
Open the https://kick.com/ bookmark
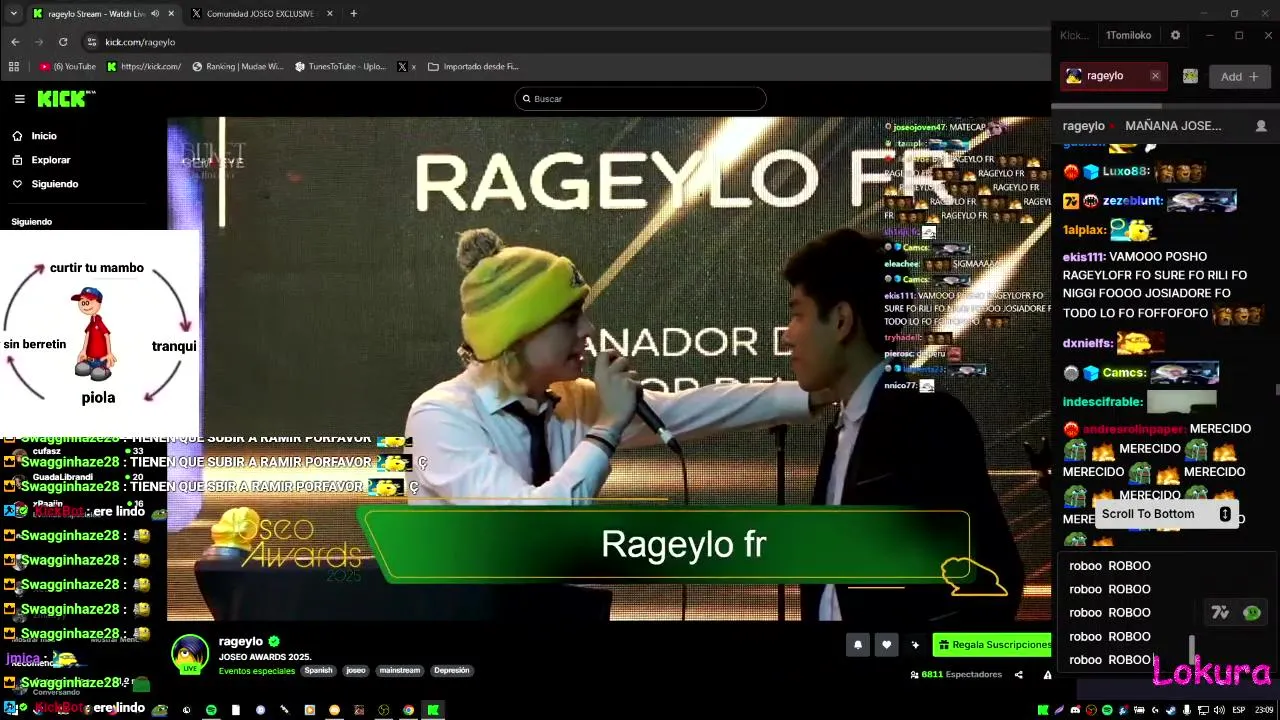click(144, 67)
